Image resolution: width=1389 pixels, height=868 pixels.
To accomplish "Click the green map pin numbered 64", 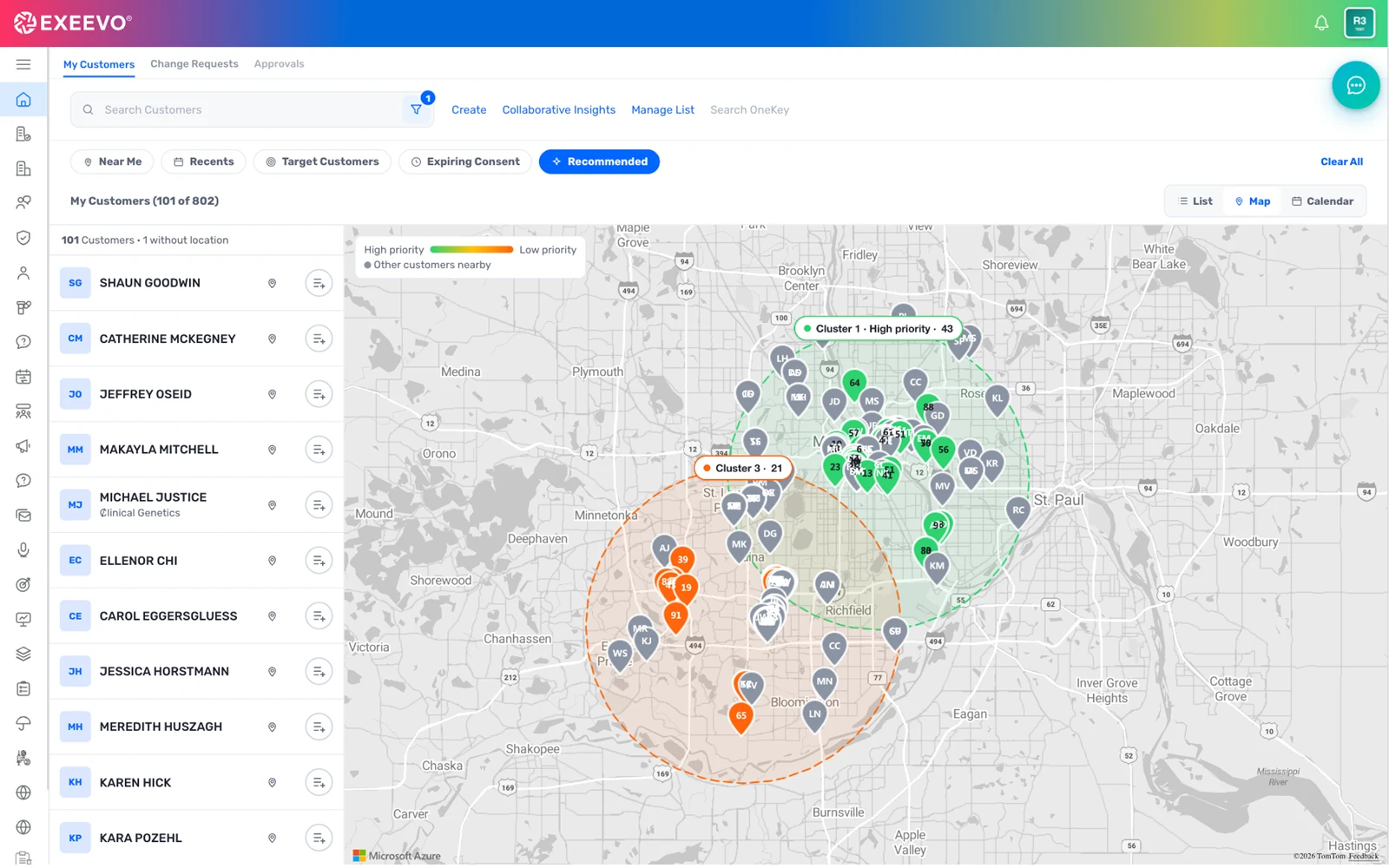I will click(x=854, y=384).
